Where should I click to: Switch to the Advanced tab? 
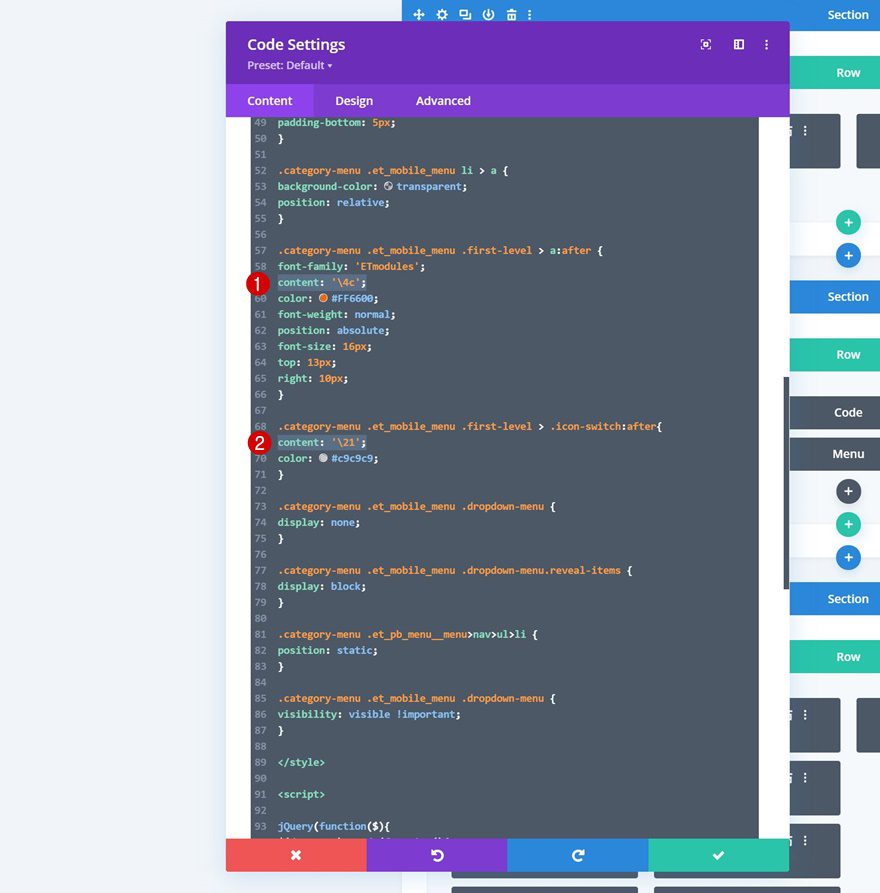pos(442,100)
